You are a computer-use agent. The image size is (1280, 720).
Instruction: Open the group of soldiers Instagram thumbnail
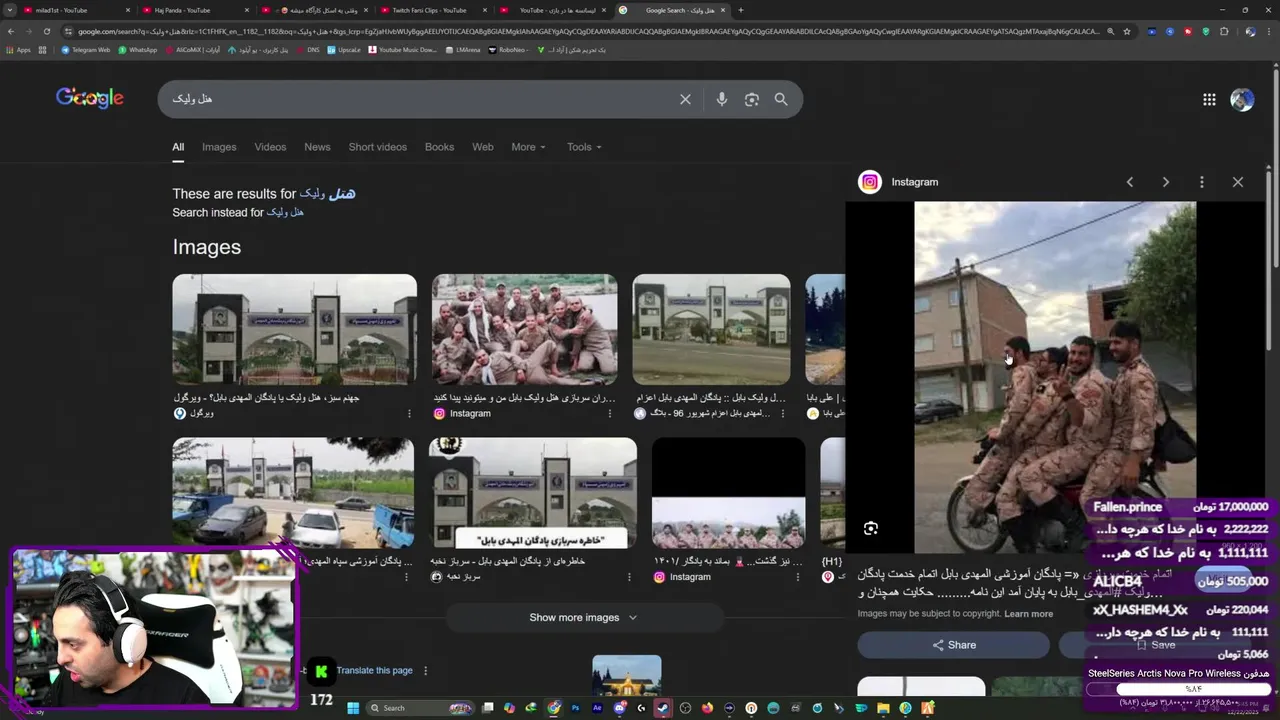tap(525, 330)
